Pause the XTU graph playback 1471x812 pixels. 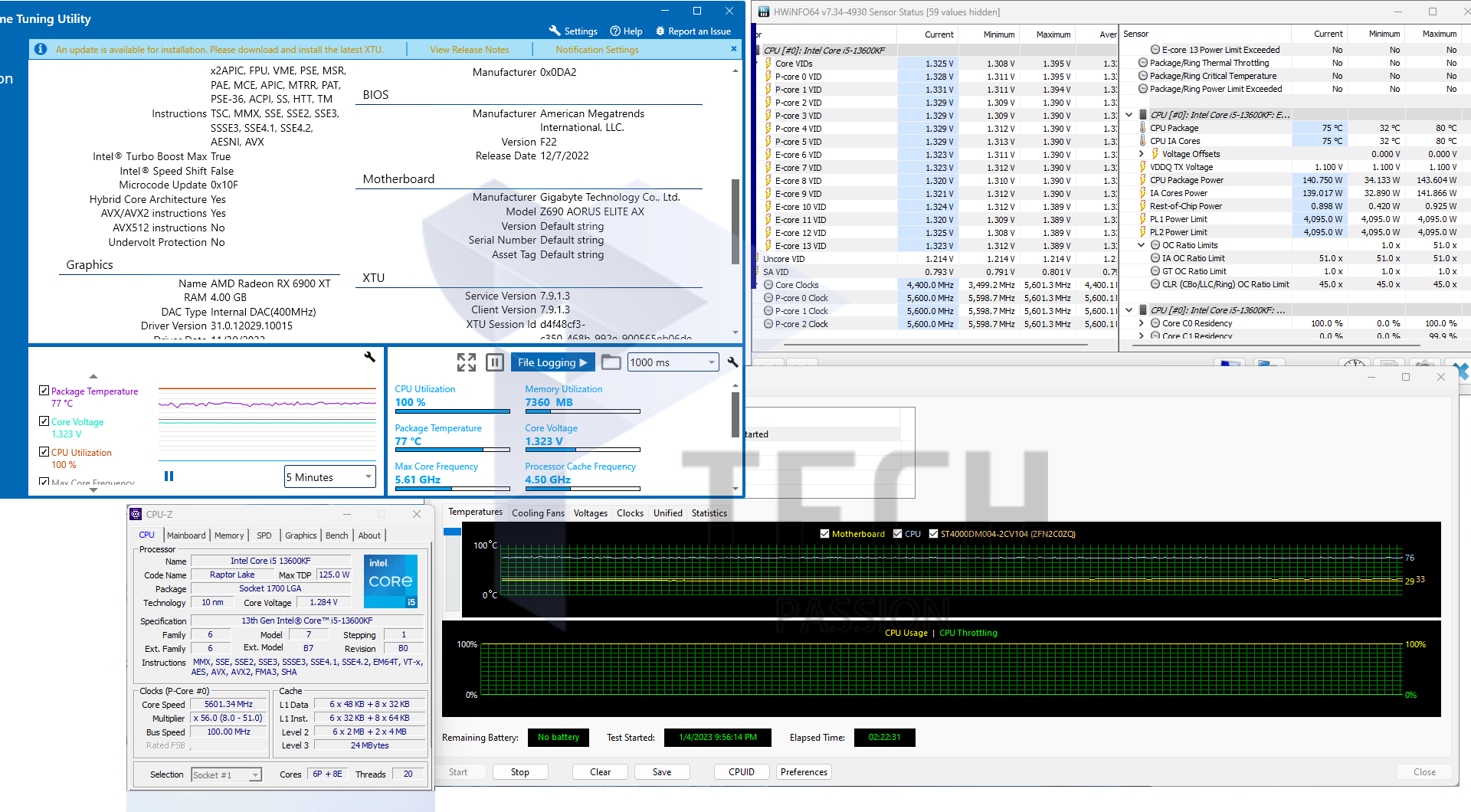(x=169, y=476)
